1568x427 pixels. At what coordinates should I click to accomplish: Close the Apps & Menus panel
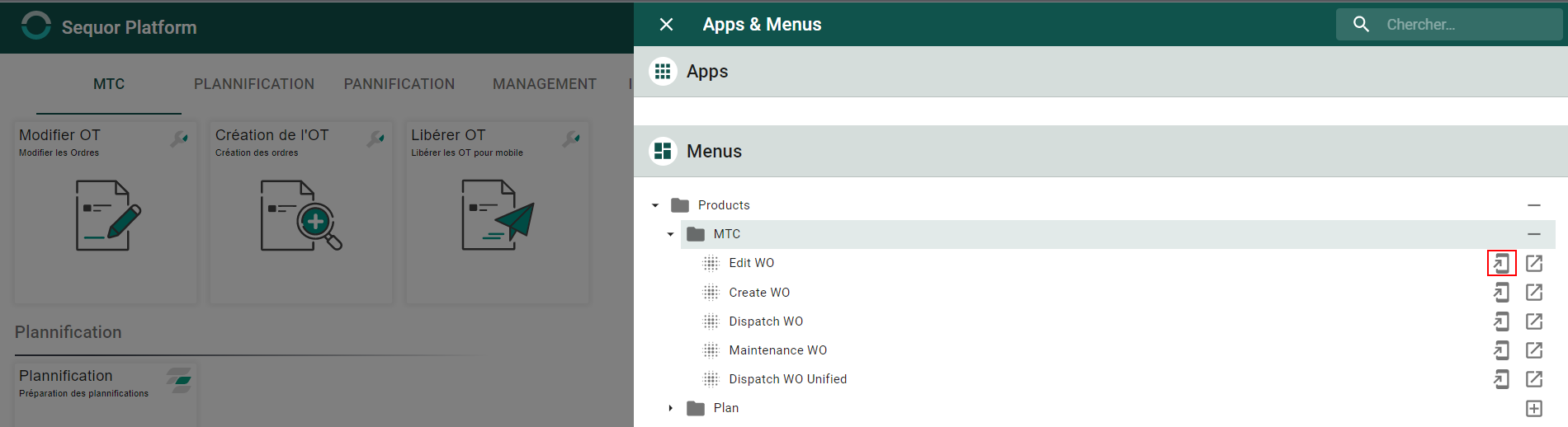point(666,25)
